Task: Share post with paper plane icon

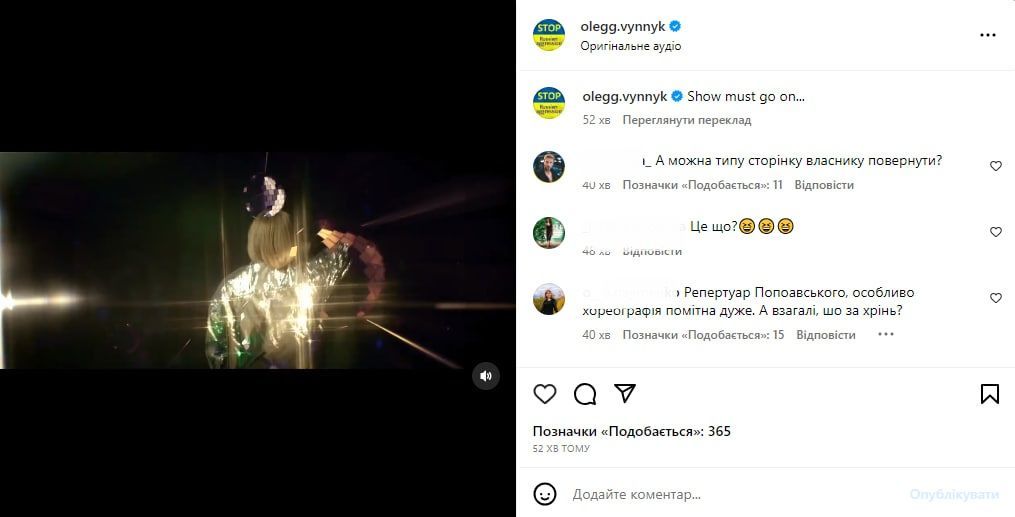Action: [x=625, y=394]
